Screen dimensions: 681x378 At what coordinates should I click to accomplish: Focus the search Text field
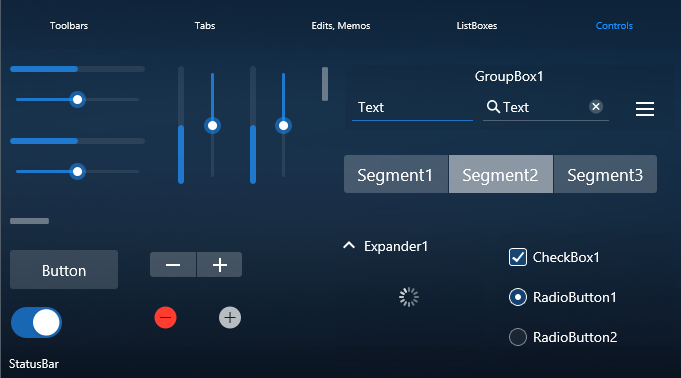545,108
